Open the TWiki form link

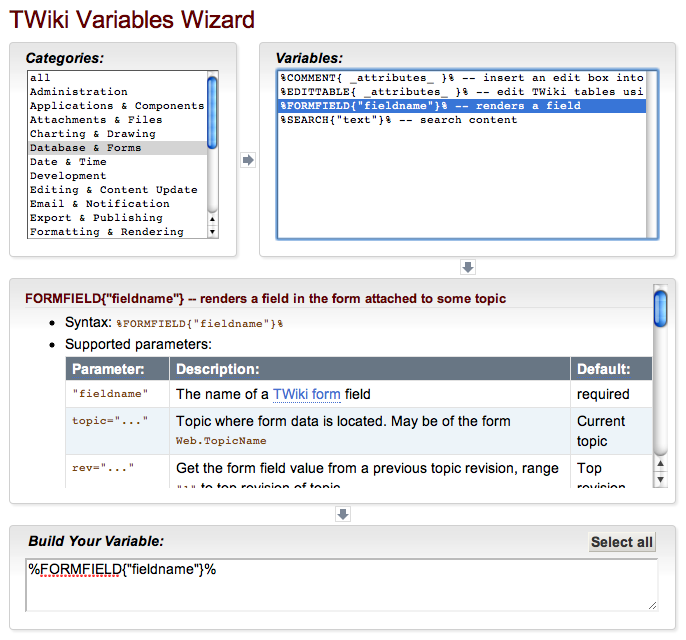tap(306, 394)
